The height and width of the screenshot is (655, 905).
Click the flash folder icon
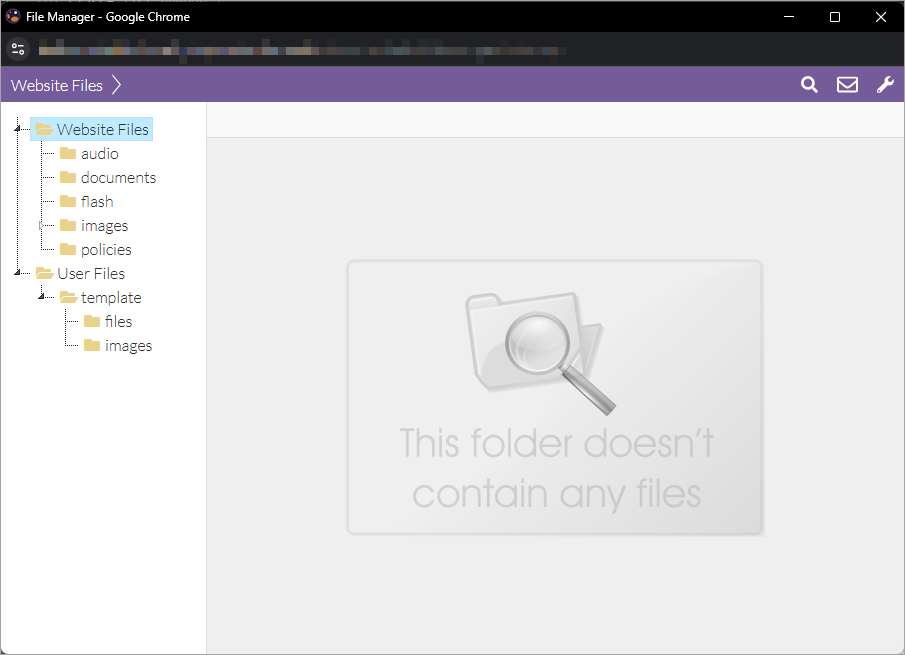point(68,201)
